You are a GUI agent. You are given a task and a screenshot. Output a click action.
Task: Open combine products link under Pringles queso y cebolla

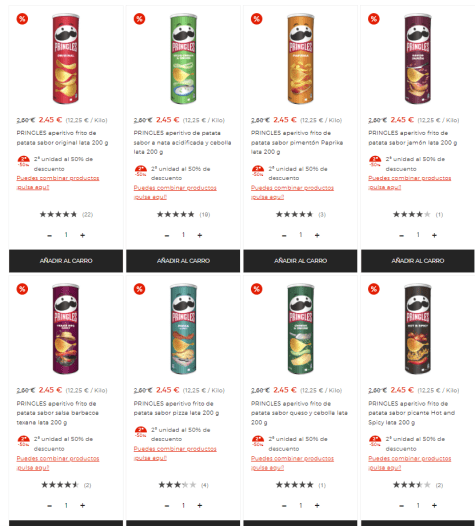point(292,463)
